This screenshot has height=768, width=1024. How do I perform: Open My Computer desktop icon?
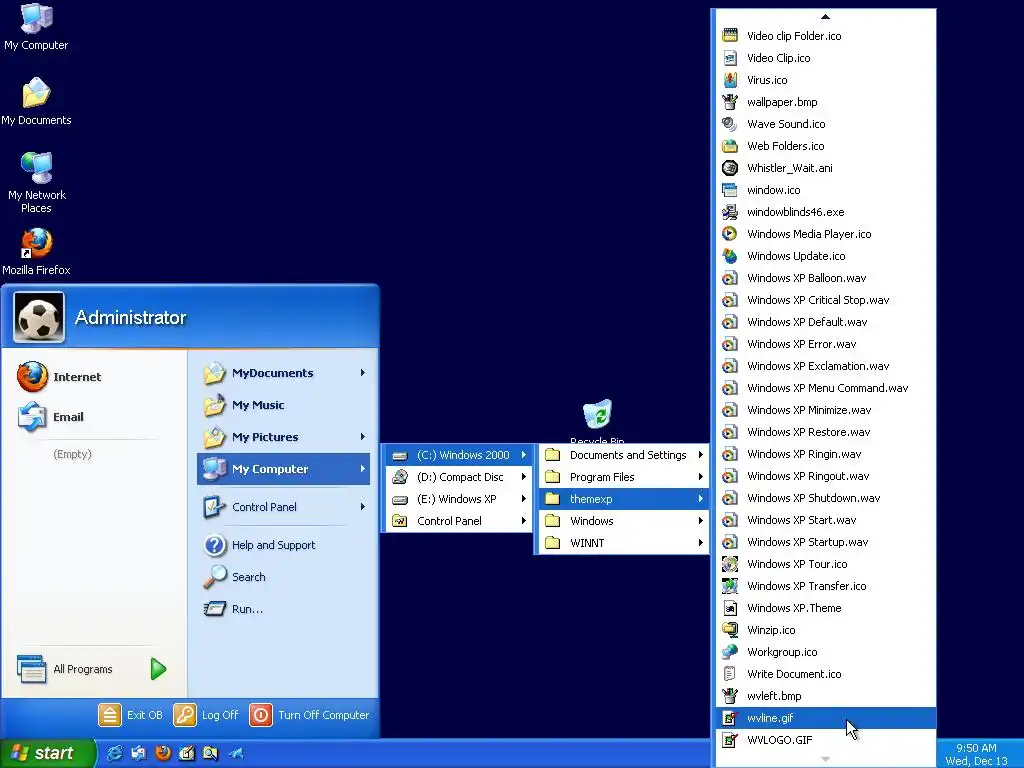click(x=36, y=27)
